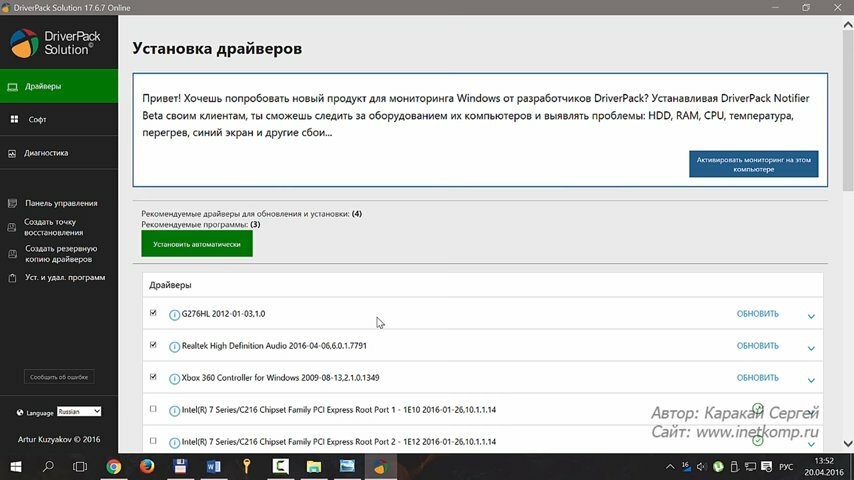Open the Софт section in sidebar
This screenshot has width=854, height=480.
[x=59, y=119]
